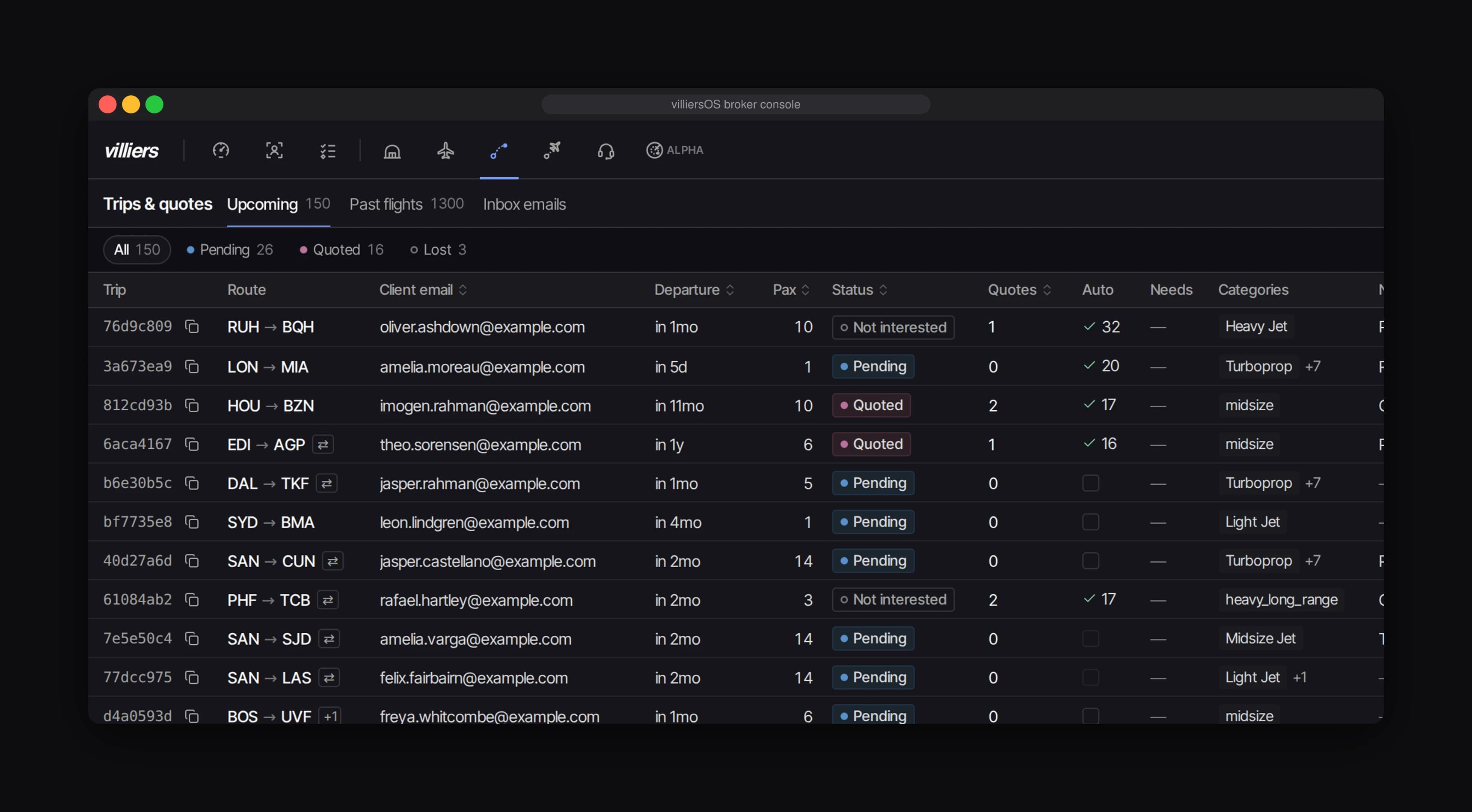Copy trip ID 76d9c809
This screenshot has width=1472, height=812.
coord(192,326)
